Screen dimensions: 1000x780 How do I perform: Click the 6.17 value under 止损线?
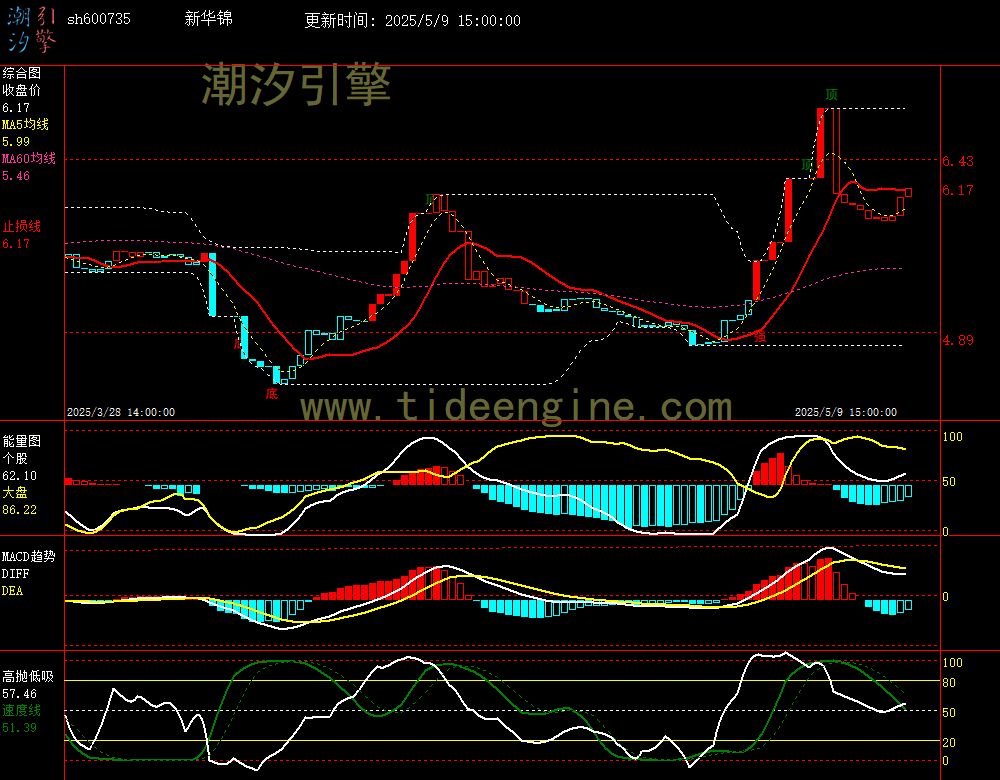[16, 244]
